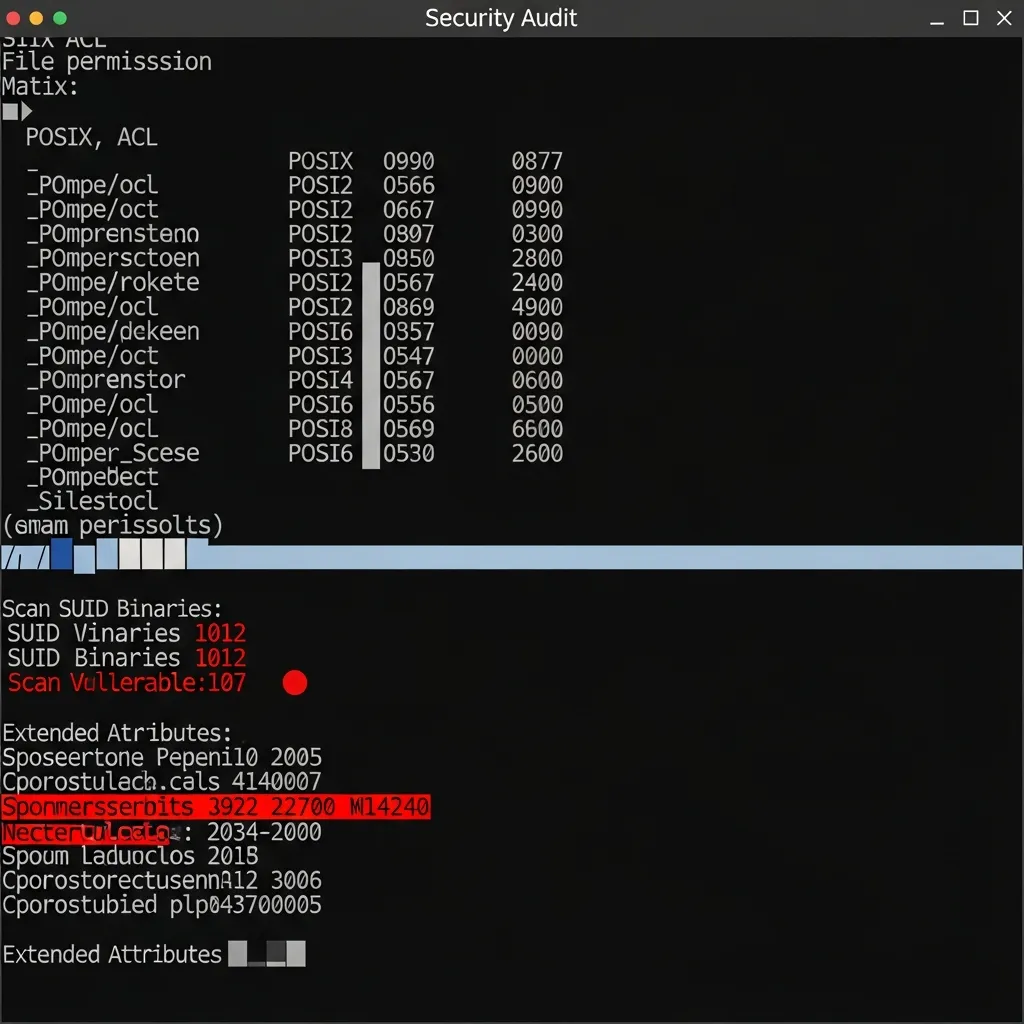
Task: Click the rightmost square icon at the bottom
Action: click(295, 955)
